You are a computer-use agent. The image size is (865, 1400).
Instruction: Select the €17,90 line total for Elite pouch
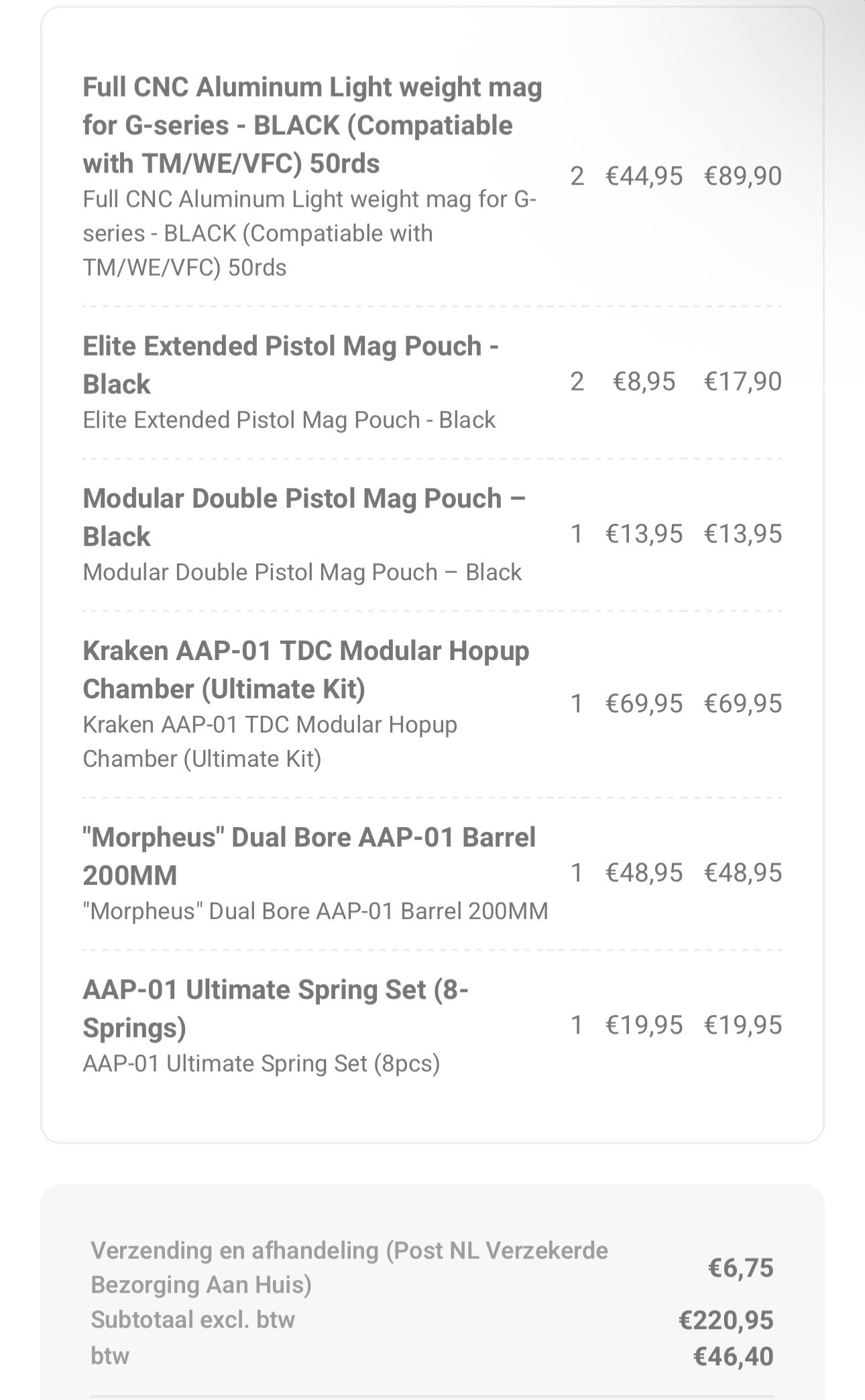[x=742, y=382]
